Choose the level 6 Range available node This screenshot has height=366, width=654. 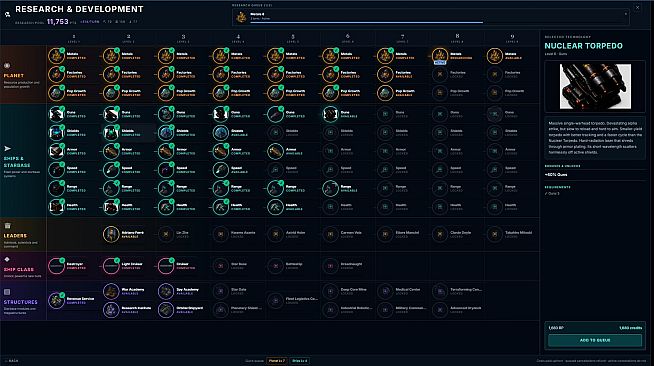(x=330, y=188)
